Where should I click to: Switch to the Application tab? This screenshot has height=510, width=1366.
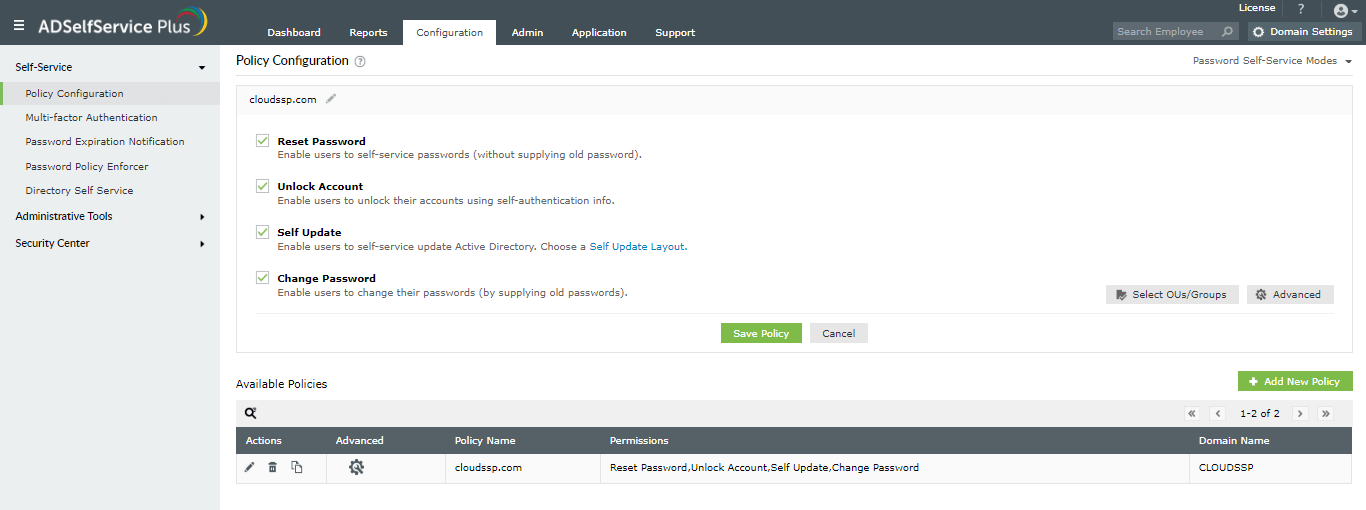[x=599, y=32]
